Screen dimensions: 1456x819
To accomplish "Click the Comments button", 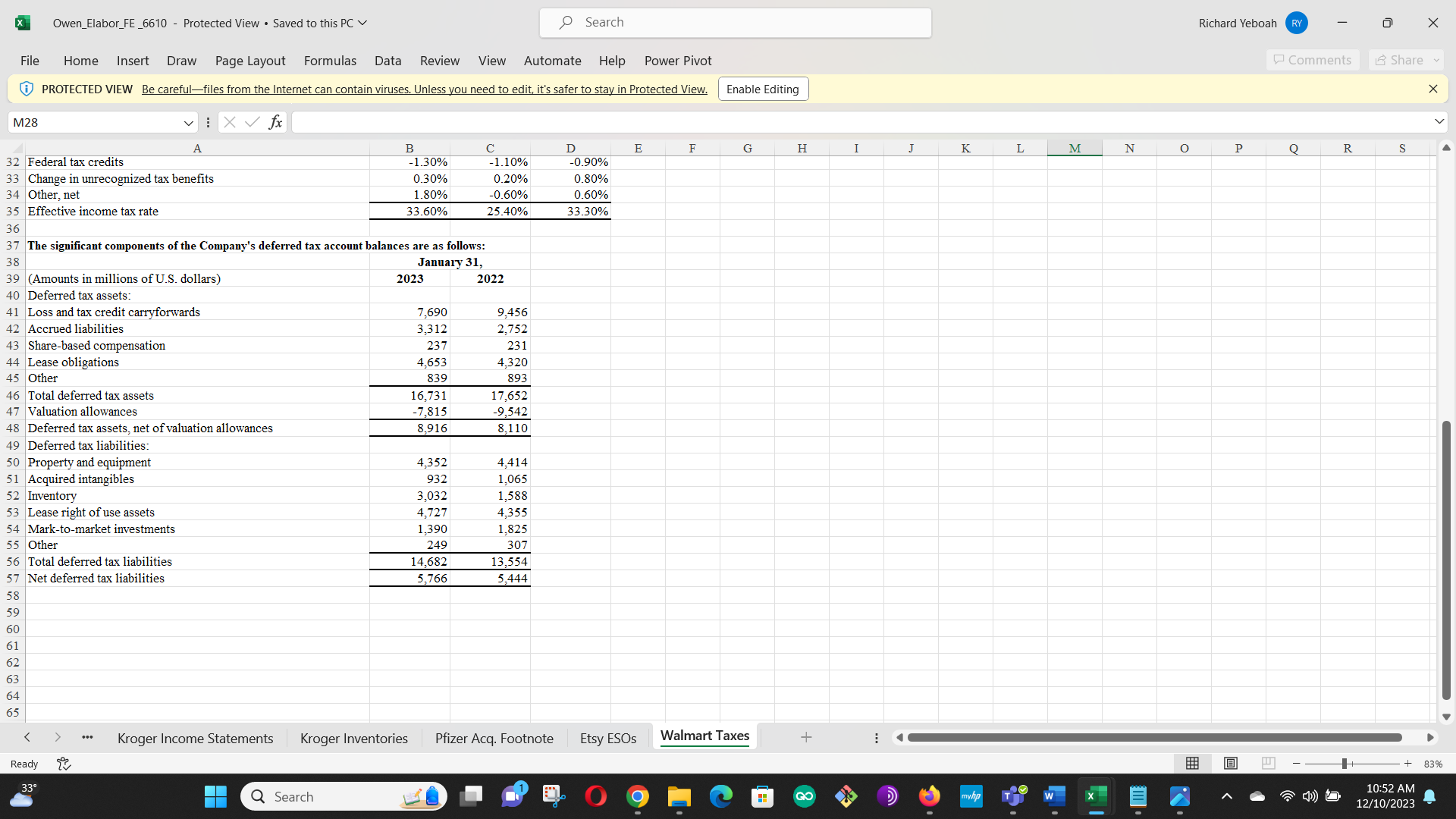I will pos(1313,60).
